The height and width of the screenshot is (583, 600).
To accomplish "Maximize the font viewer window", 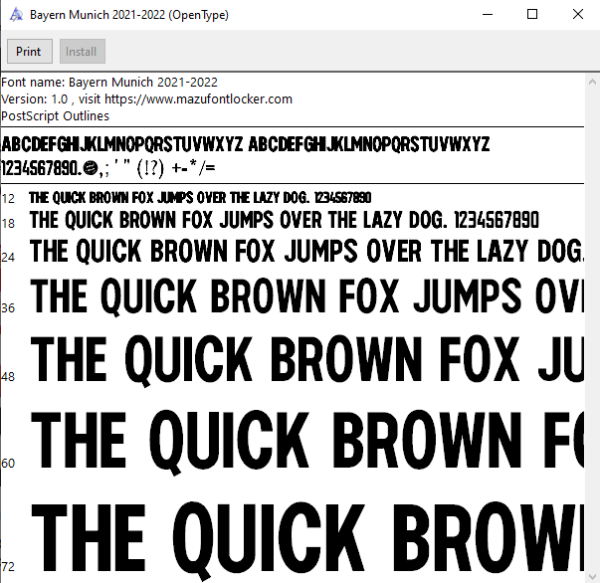I will (x=532, y=15).
